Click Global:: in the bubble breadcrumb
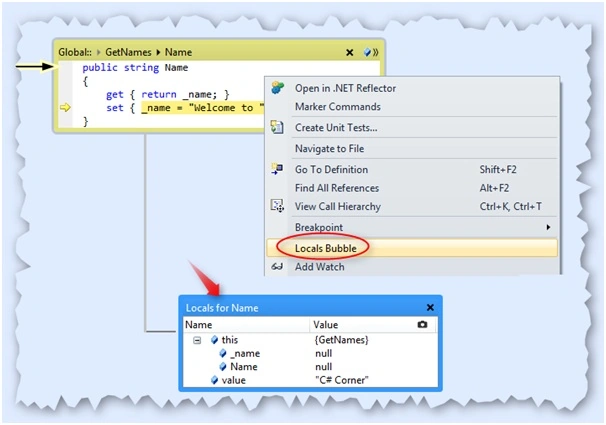This screenshot has width=606, height=425. (75, 52)
